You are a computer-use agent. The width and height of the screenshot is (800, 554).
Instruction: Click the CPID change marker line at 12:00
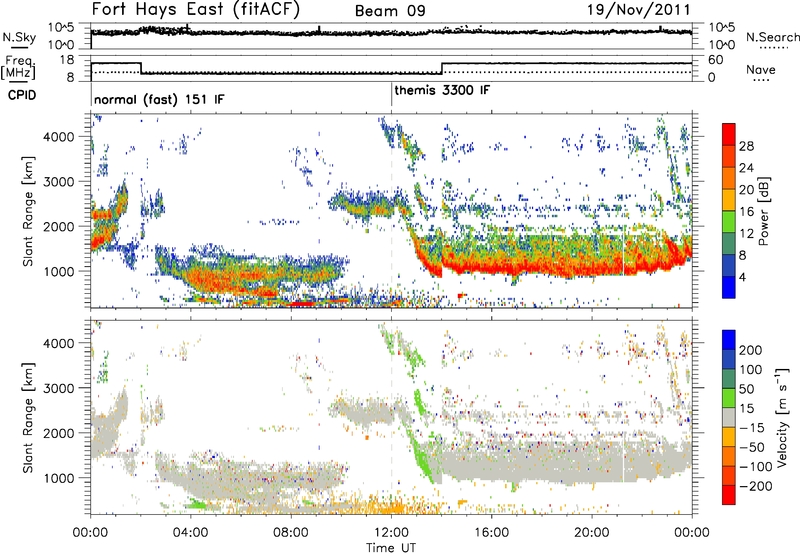391,94
